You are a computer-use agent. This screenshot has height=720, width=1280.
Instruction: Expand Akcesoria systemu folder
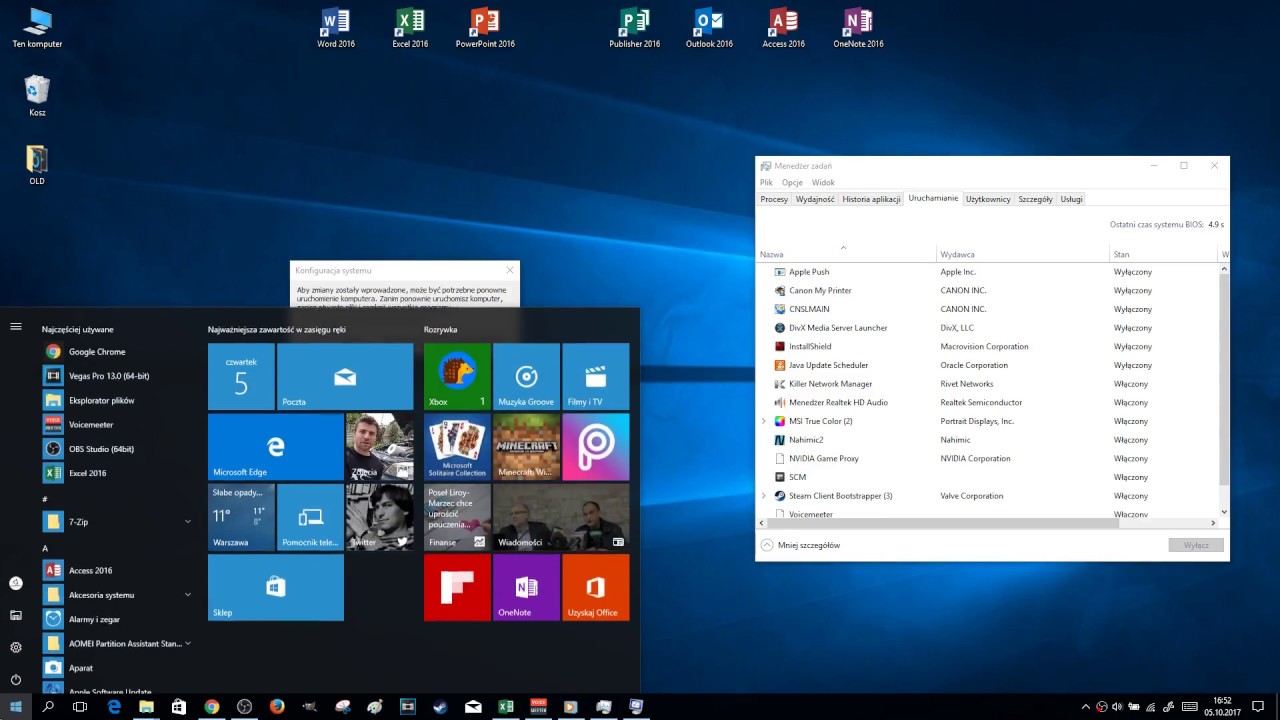point(118,595)
